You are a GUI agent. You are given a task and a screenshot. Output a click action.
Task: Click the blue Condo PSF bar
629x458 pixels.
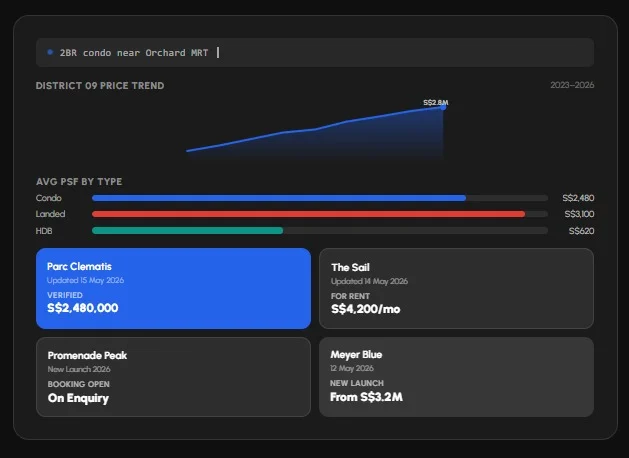(279, 198)
